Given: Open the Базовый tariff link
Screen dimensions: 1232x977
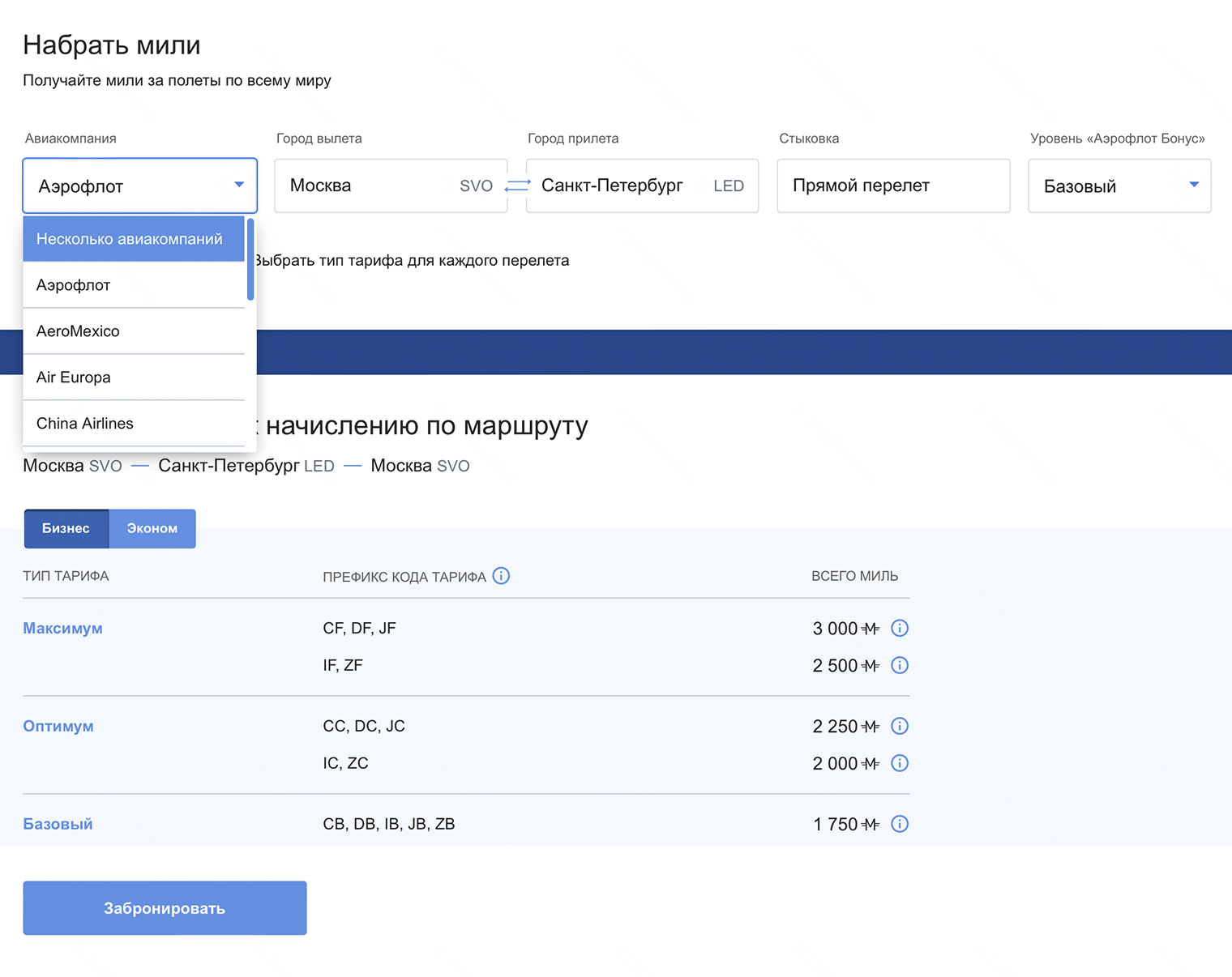Looking at the screenshot, I should 58,824.
